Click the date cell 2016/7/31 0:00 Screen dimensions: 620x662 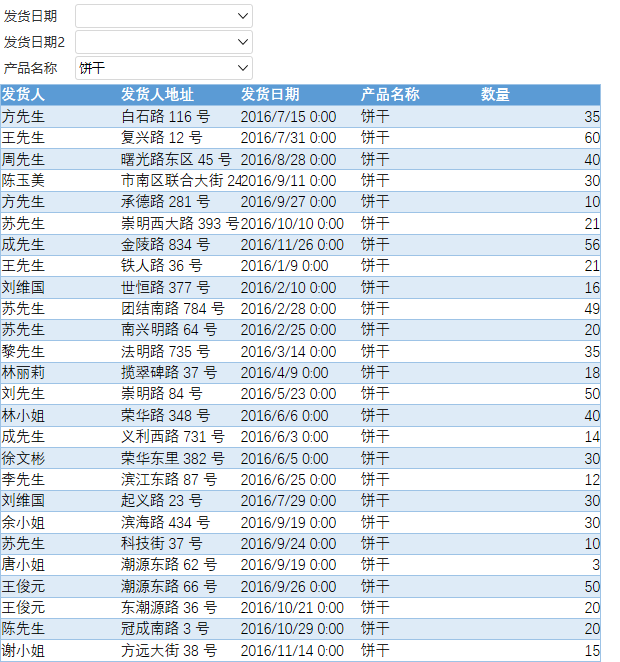(x=289, y=138)
